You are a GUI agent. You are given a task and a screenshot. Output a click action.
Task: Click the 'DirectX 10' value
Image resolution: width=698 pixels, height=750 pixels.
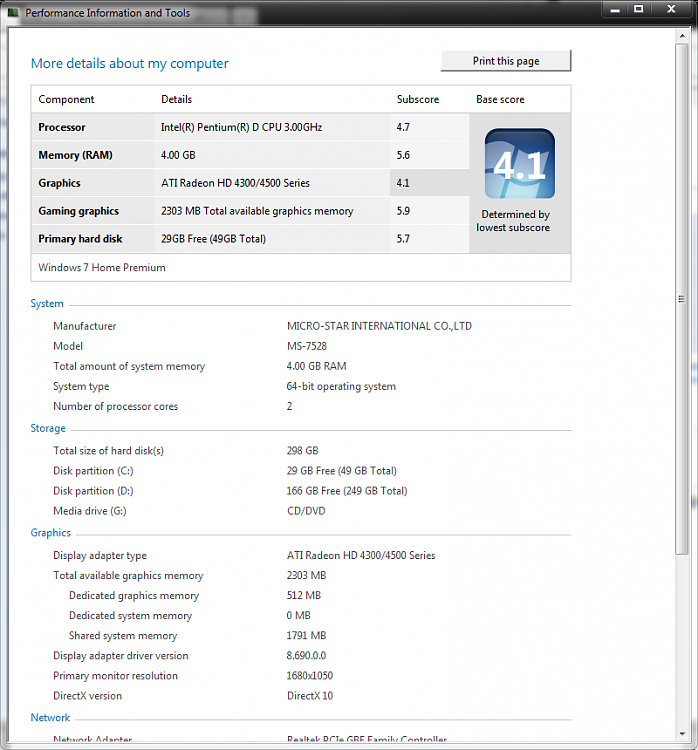tap(310, 696)
